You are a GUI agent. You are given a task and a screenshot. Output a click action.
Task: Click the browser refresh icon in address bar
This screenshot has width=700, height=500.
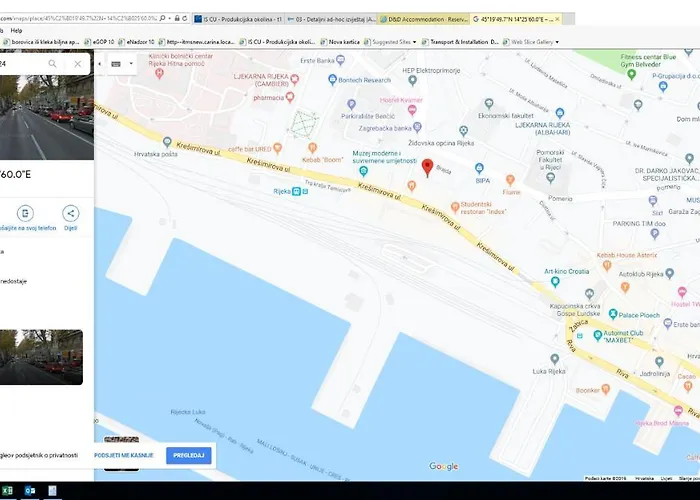184,18
